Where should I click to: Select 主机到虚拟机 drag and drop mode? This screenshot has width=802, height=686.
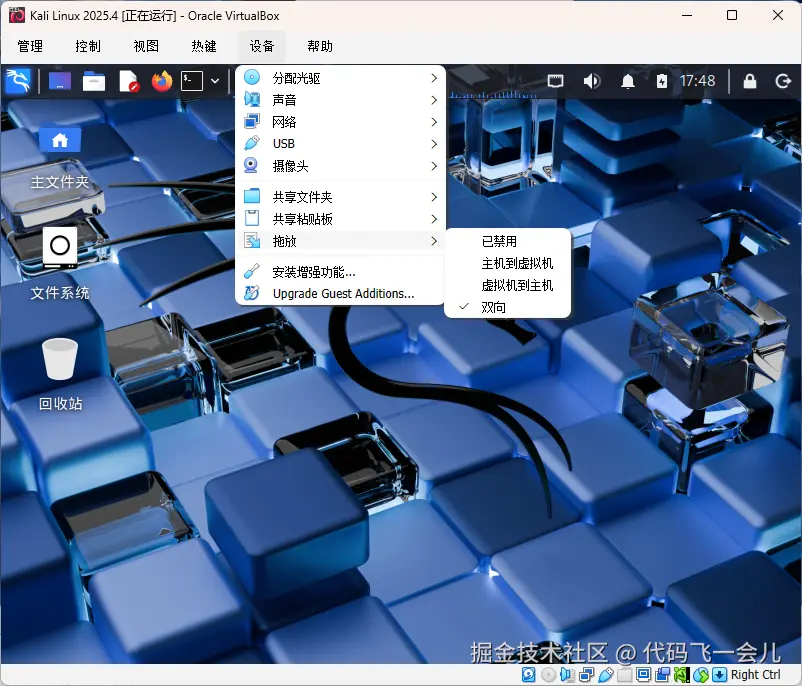pyautogui.click(x=507, y=263)
